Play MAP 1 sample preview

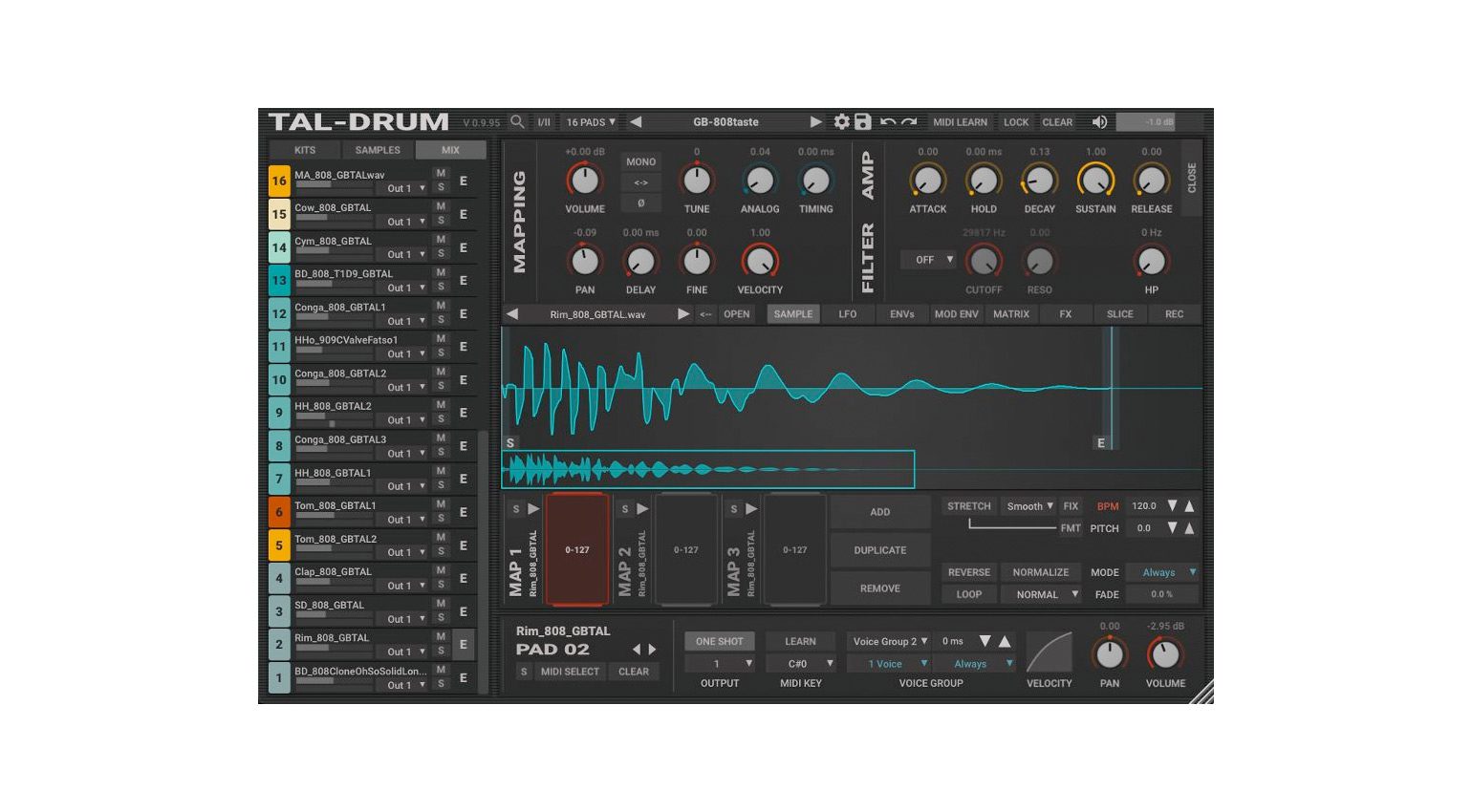click(533, 508)
